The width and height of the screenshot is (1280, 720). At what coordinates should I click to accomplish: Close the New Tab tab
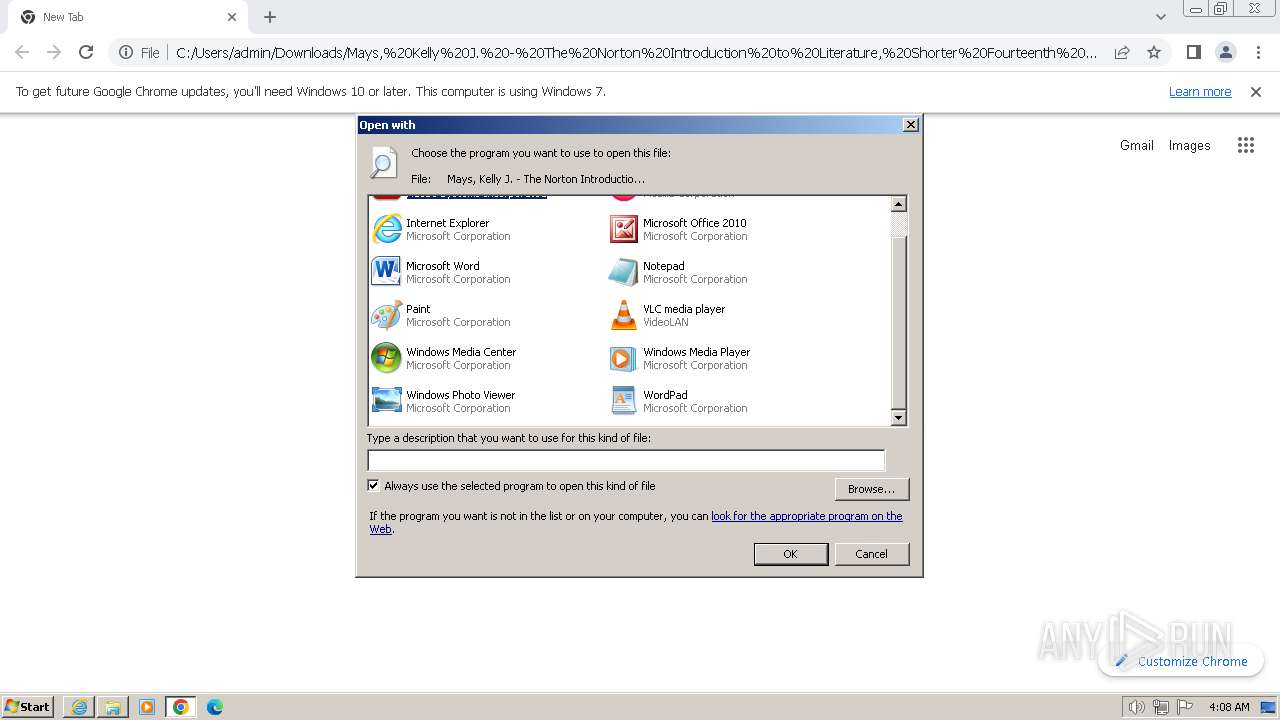232,17
